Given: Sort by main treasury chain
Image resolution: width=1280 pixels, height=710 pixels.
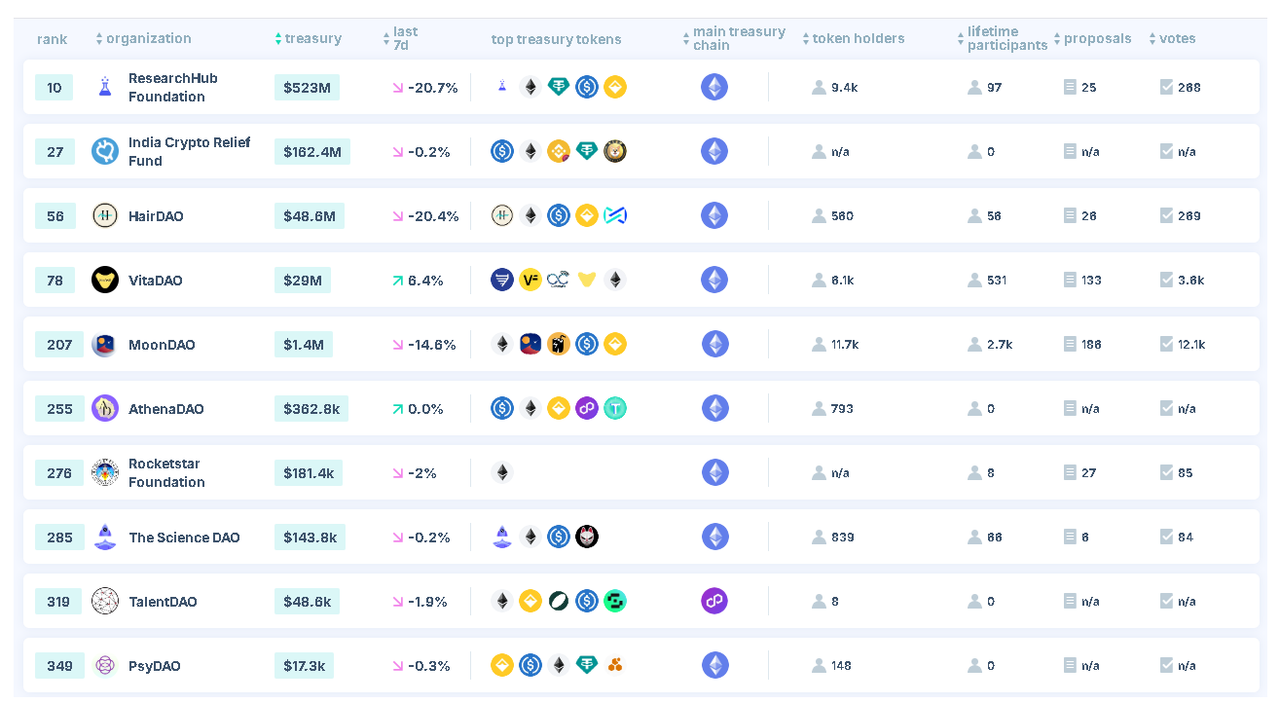Looking at the screenshot, I should [734, 38].
